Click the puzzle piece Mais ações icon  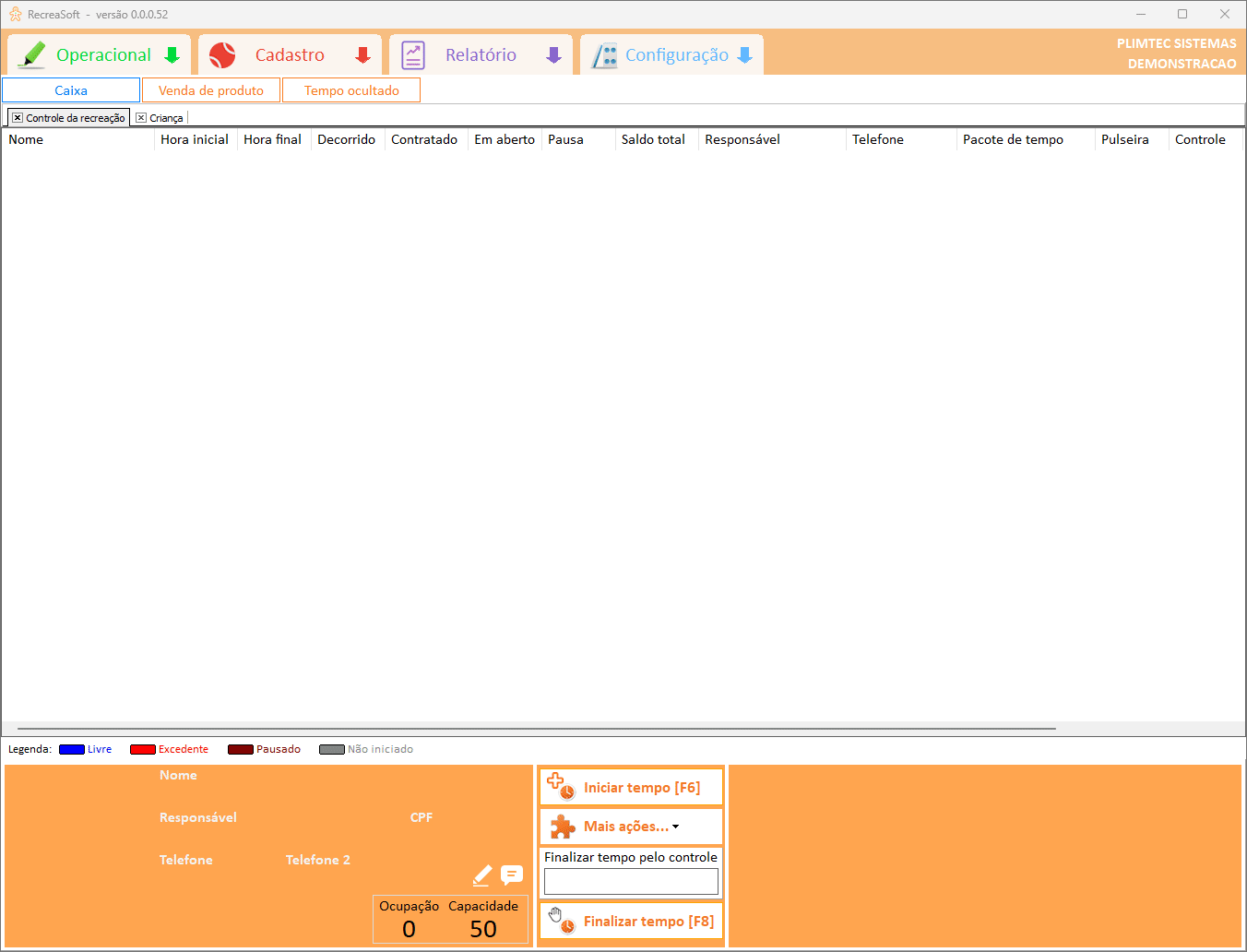tap(562, 827)
